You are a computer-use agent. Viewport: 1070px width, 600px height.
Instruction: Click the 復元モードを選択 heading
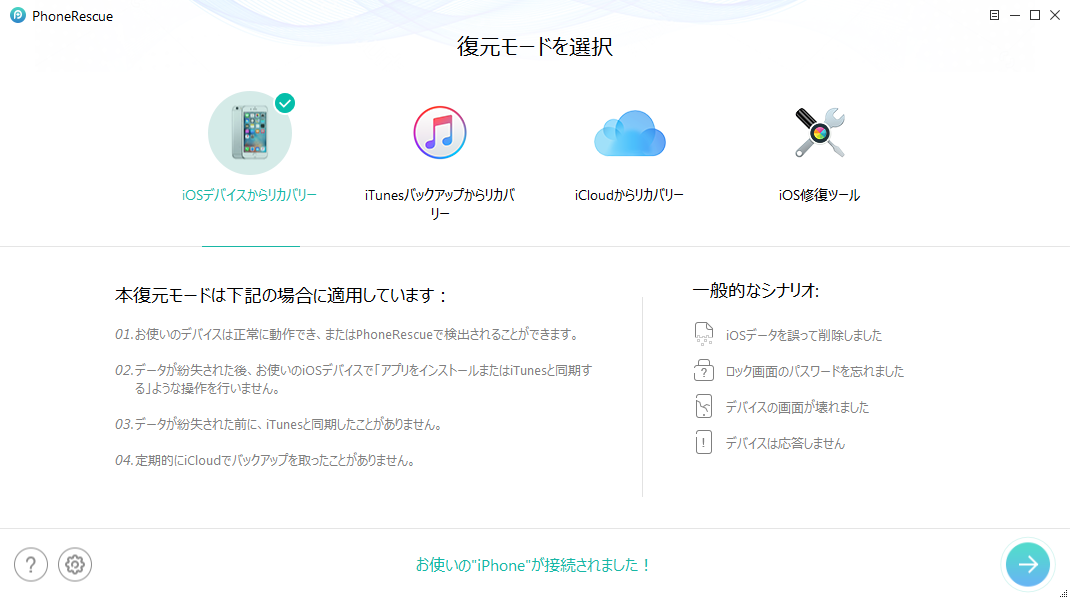pyautogui.click(x=535, y=46)
